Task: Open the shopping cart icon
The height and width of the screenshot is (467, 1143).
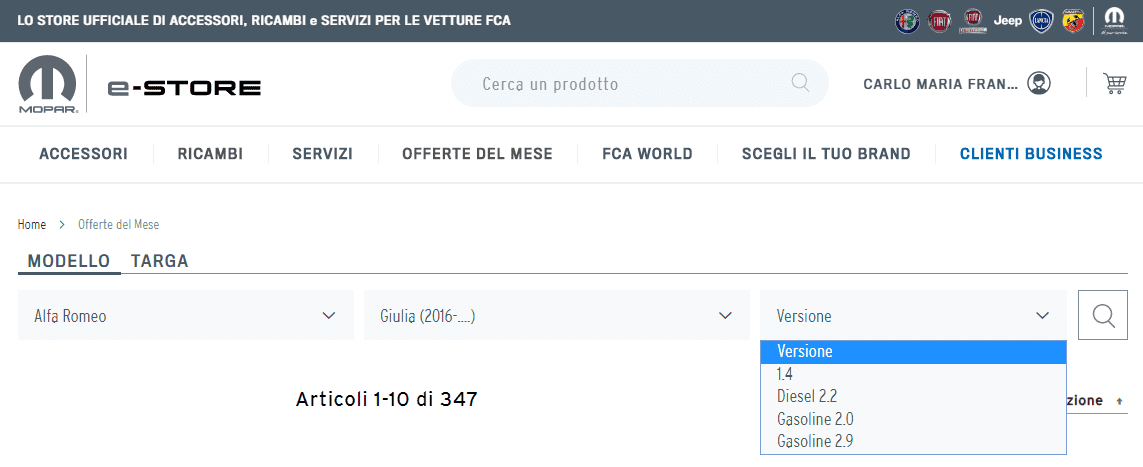Action: [1115, 84]
